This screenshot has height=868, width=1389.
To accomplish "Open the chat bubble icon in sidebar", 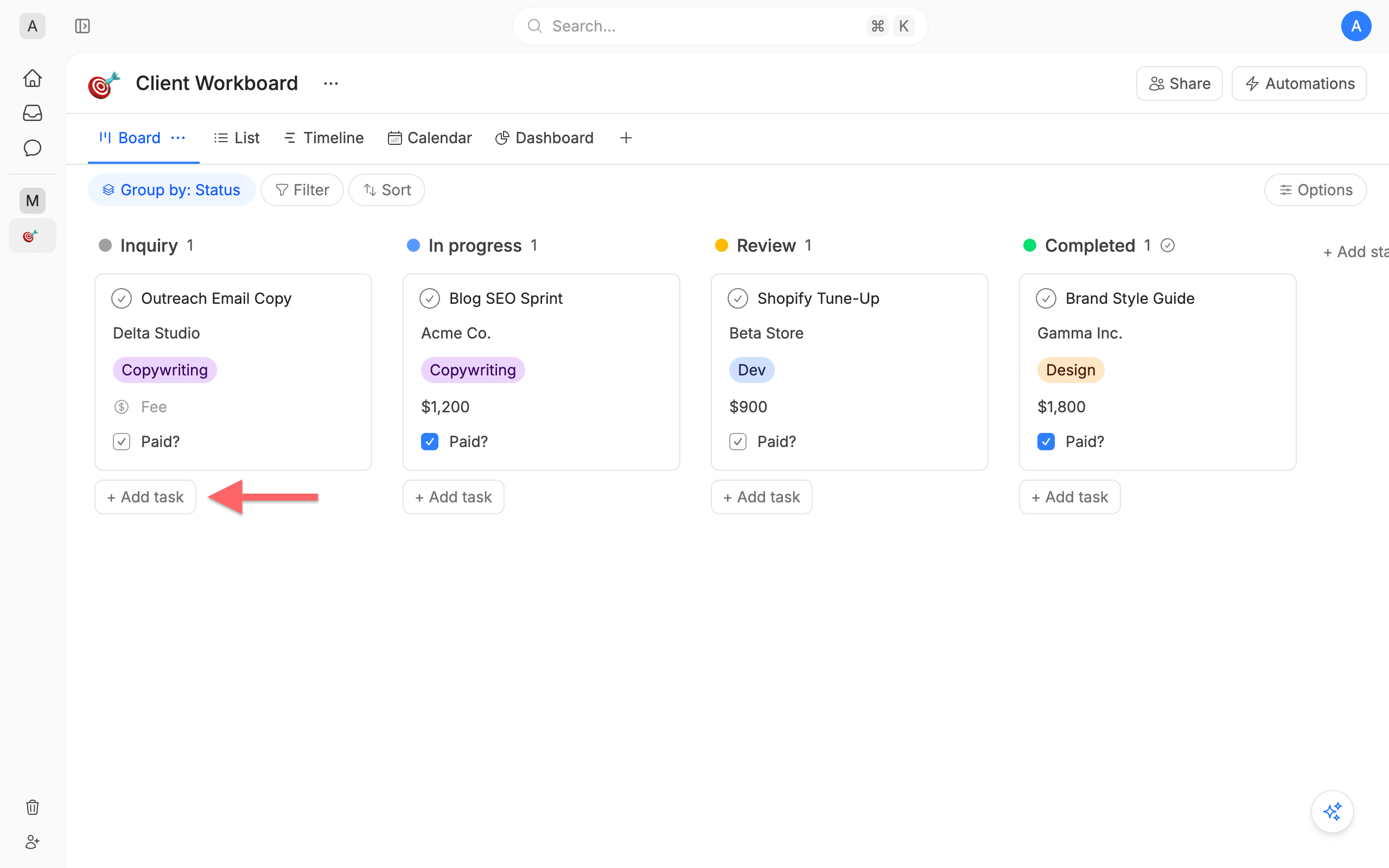I will point(33,148).
